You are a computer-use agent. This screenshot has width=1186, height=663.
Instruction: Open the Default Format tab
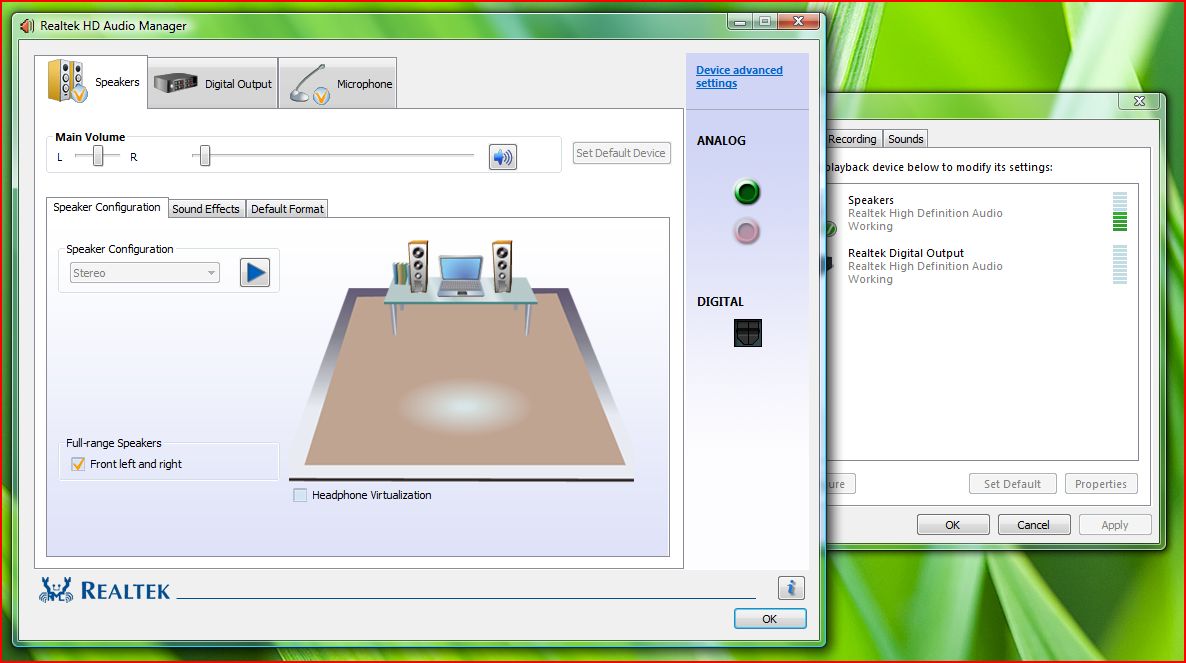[x=287, y=209]
